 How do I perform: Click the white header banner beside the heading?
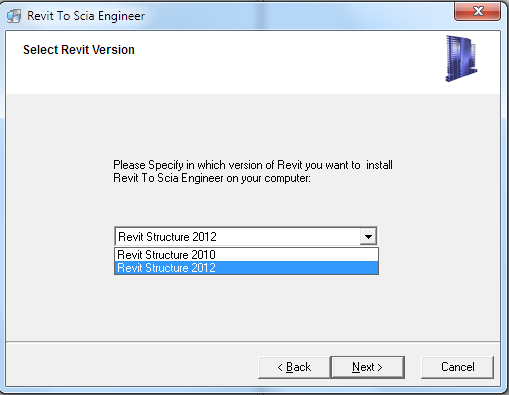(283, 62)
